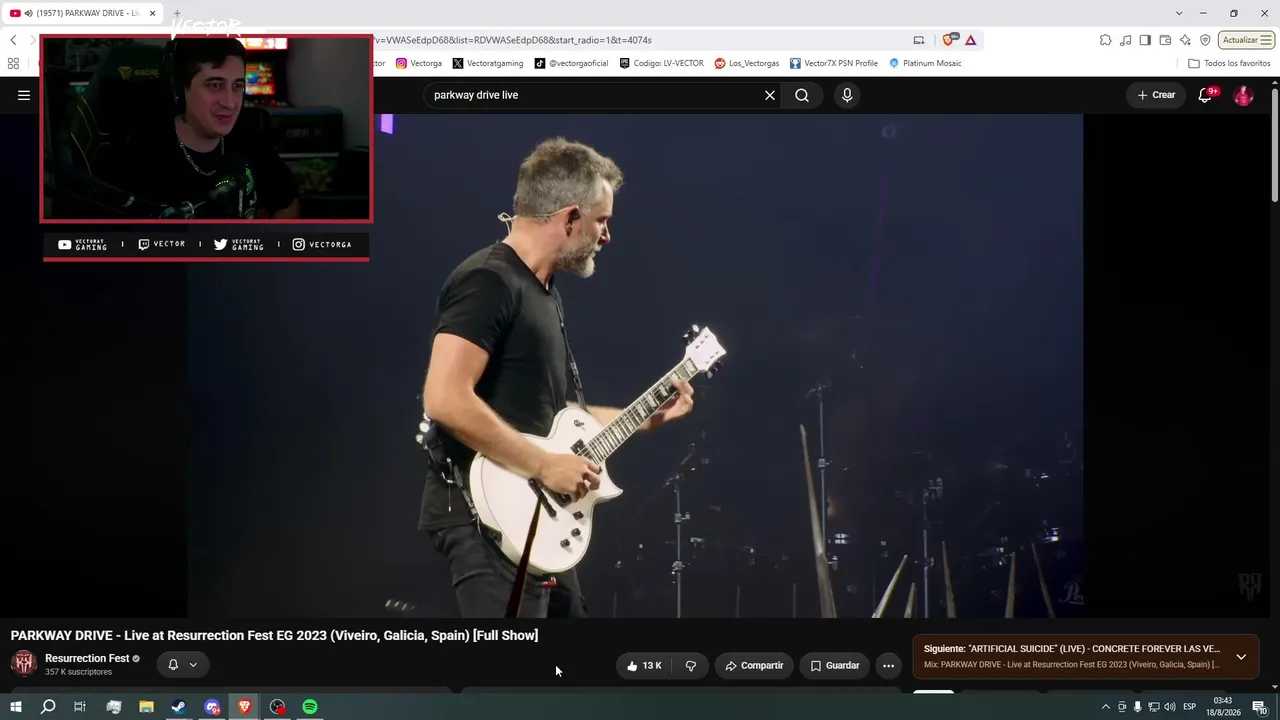The height and width of the screenshot is (720, 1280).
Task: Expand the Siguiente mix playlist panel
Action: (x=1241, y=657)
